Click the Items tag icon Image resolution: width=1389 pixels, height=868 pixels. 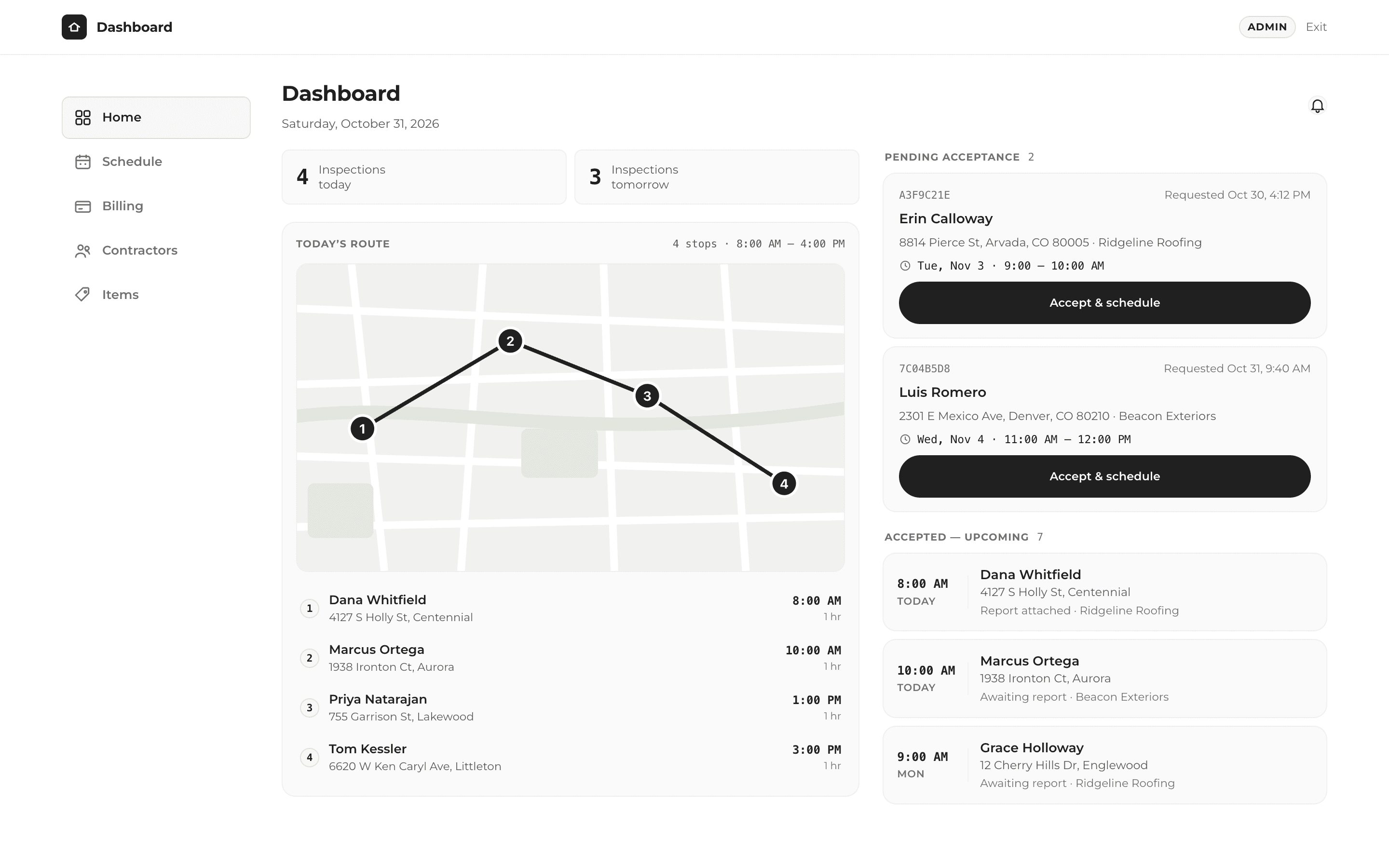coord(82,295)
